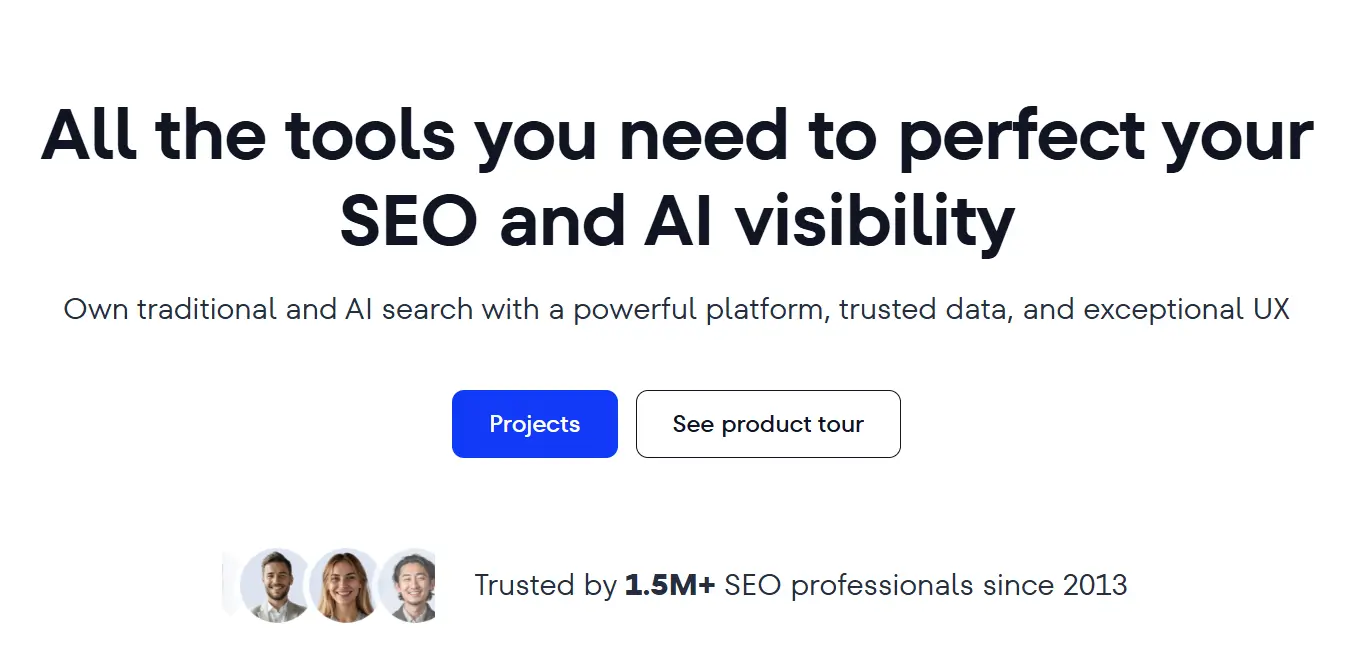Click 'AI search' in the subheading
This screenshot has width=1350, height=650.
(x=409, y=309)
